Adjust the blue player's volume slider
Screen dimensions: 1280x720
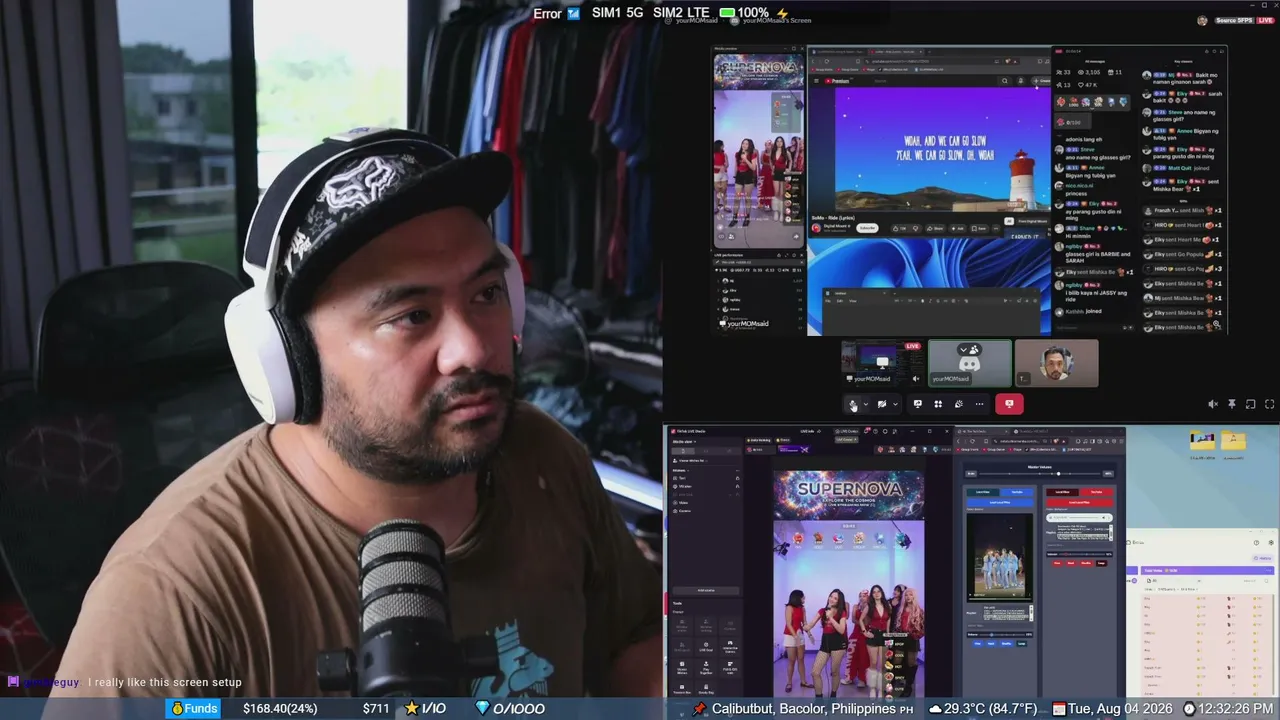[x=1004, y=634]
